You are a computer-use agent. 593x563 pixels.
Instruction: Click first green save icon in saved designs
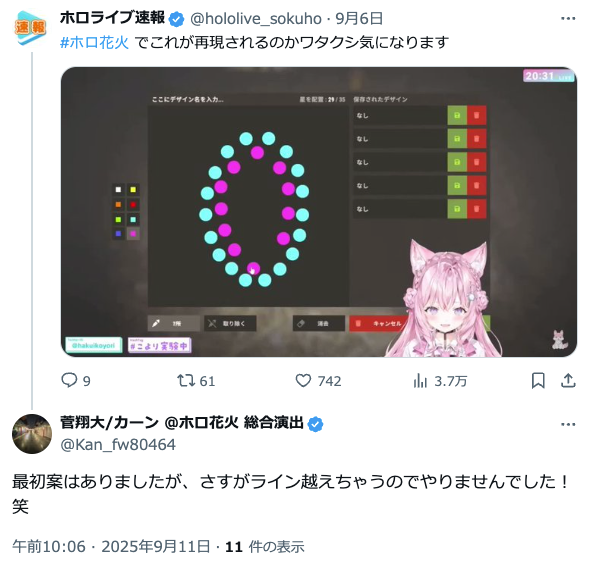(x=457, y=115)
